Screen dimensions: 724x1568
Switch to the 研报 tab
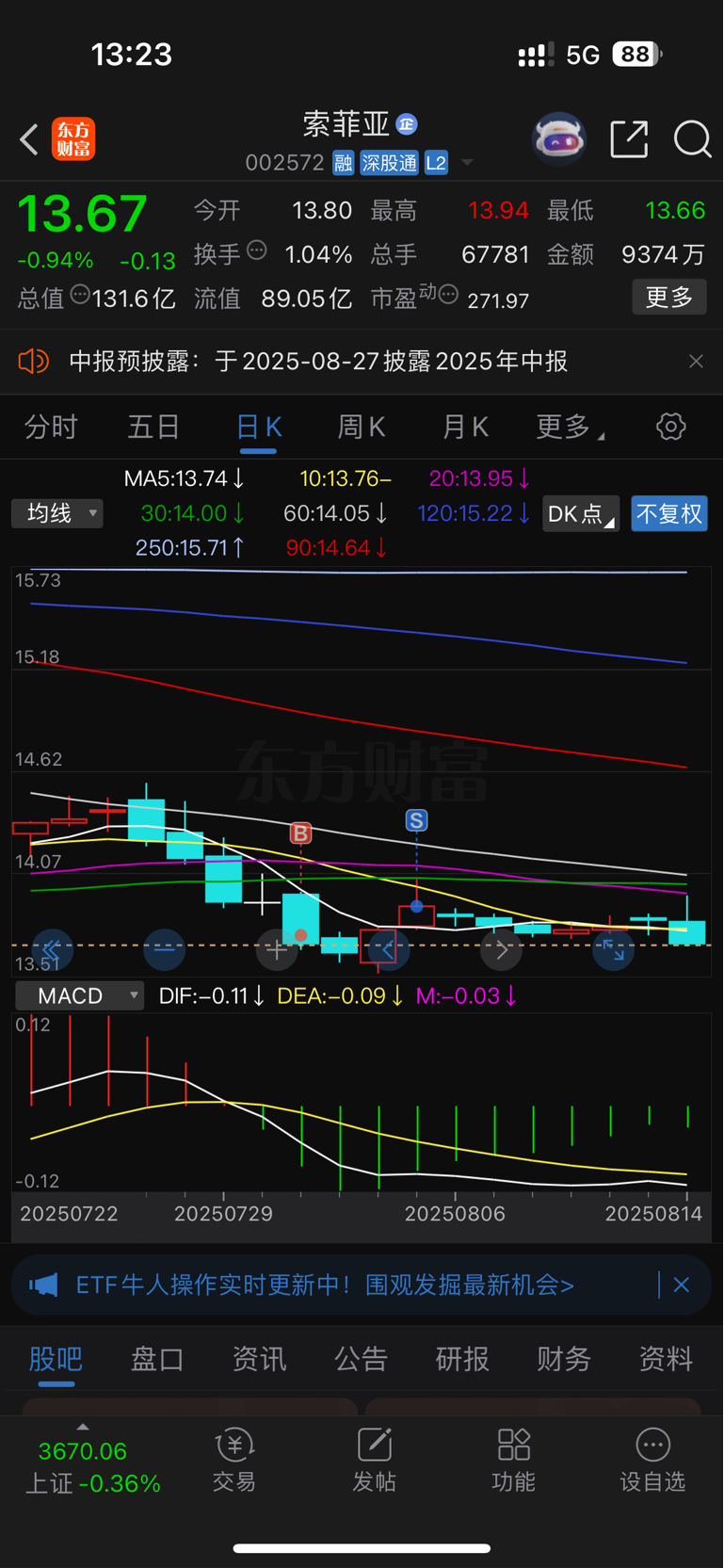pyautogui.click(x=462, y=1359)
